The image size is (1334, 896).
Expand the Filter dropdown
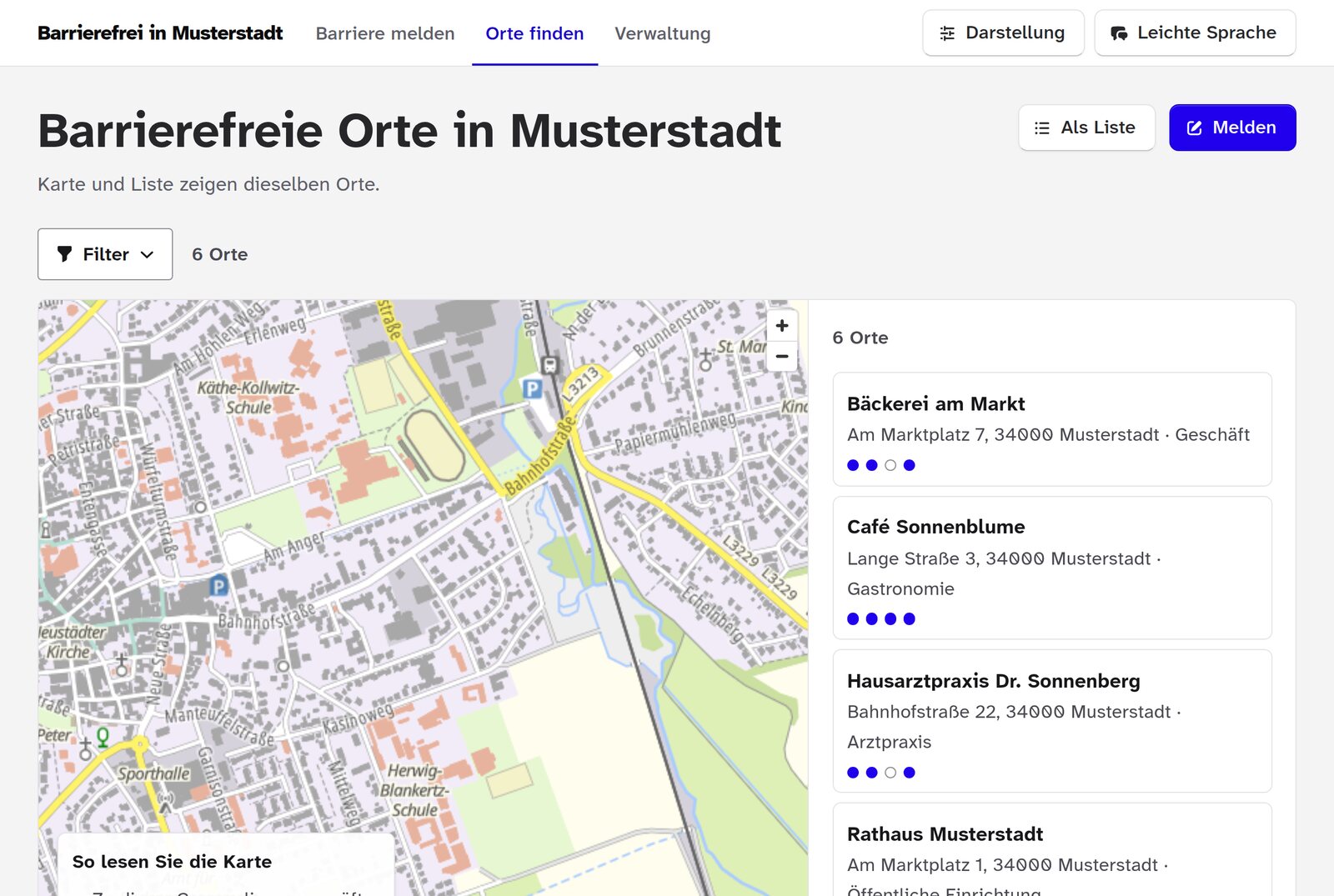(105, 254)
